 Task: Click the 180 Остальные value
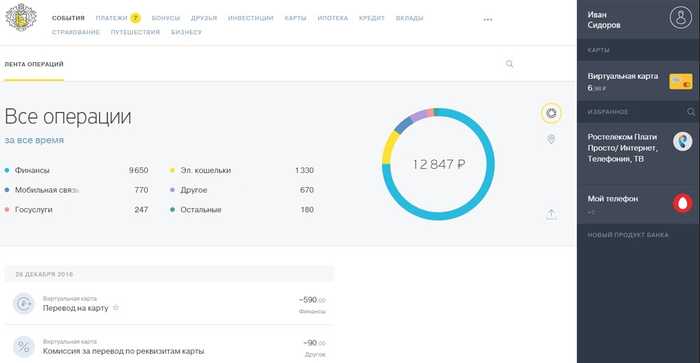tap(307, 209)
